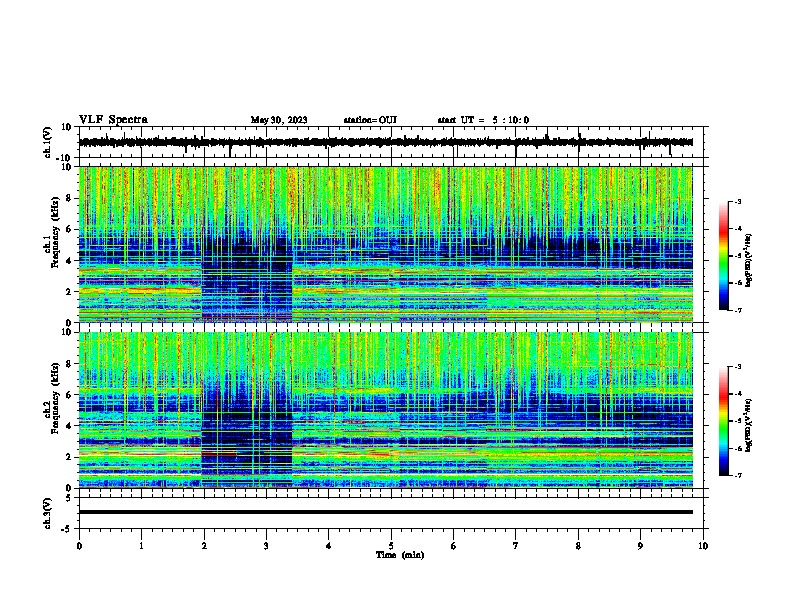The image size is (792, 612).
Task: Click the "ch.1(V)" waveform axis label
Action: pos(48,142)
